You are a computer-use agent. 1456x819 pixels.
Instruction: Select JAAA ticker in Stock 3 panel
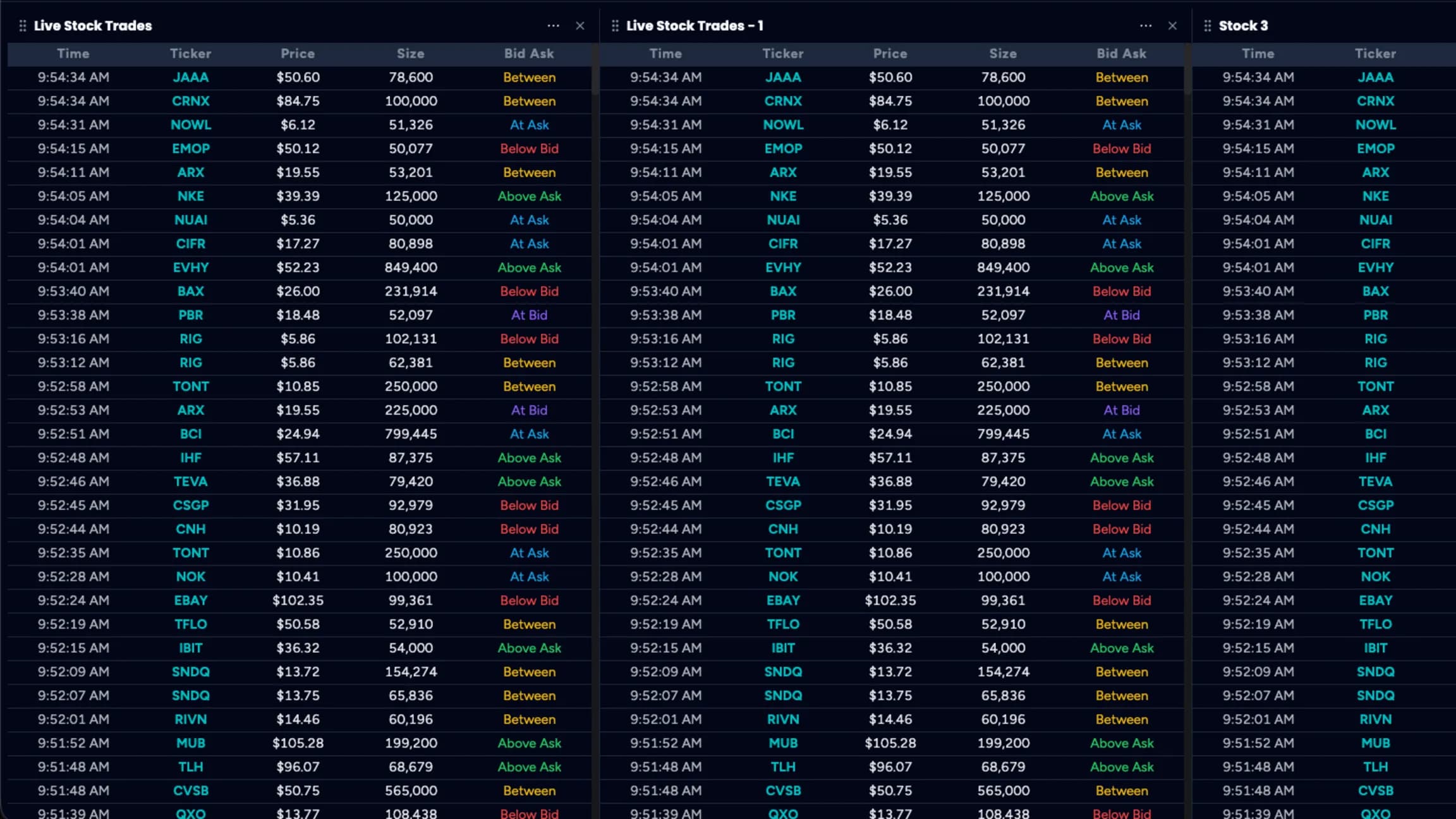point(1376,78)
